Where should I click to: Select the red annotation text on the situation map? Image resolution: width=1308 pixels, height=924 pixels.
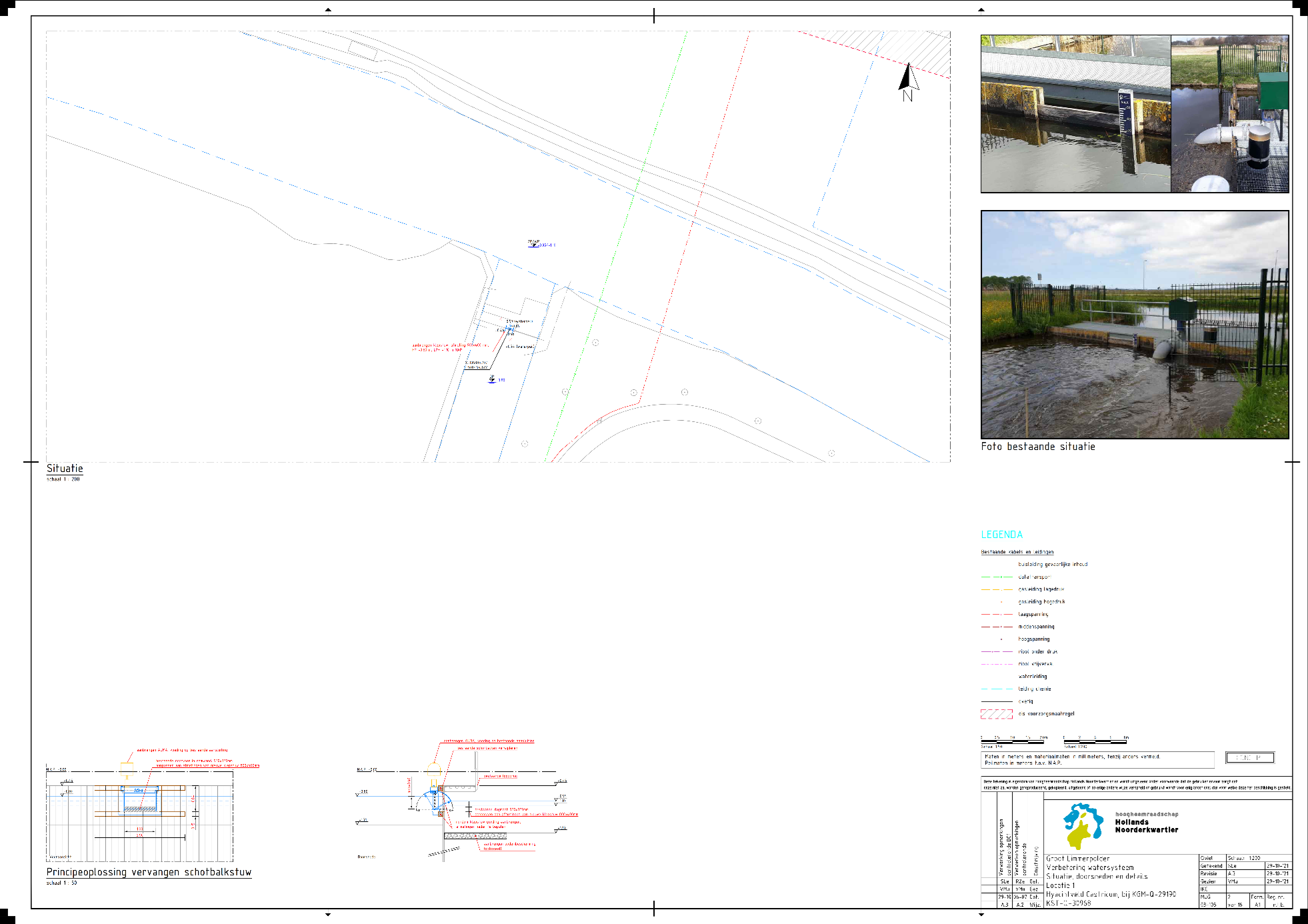click(x=449, y=347)
